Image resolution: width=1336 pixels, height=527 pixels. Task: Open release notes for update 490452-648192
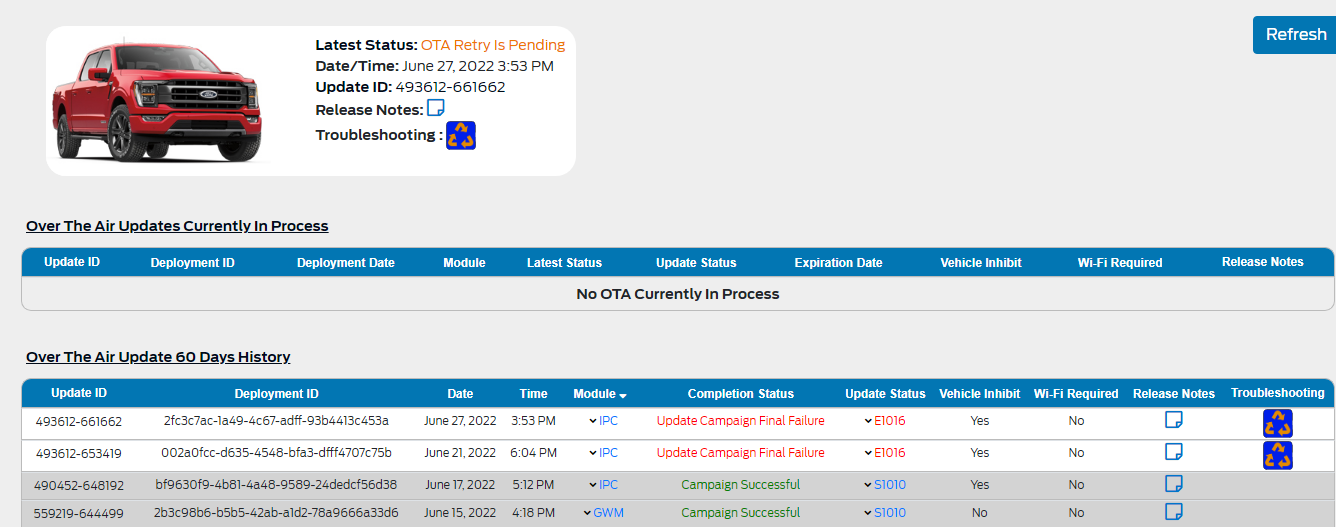[1174, 484]
